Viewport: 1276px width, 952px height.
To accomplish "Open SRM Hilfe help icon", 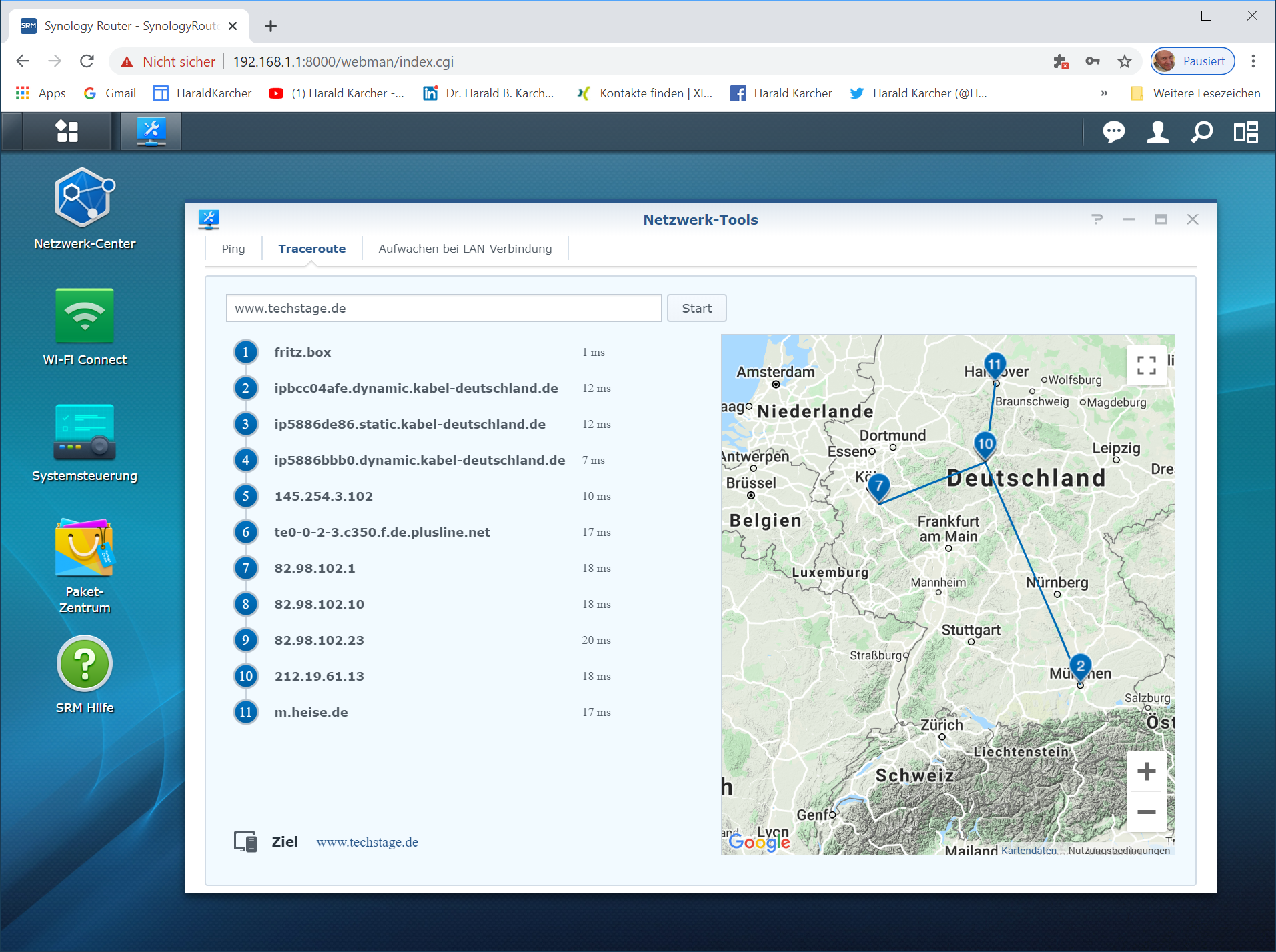I will pos(85,664).
